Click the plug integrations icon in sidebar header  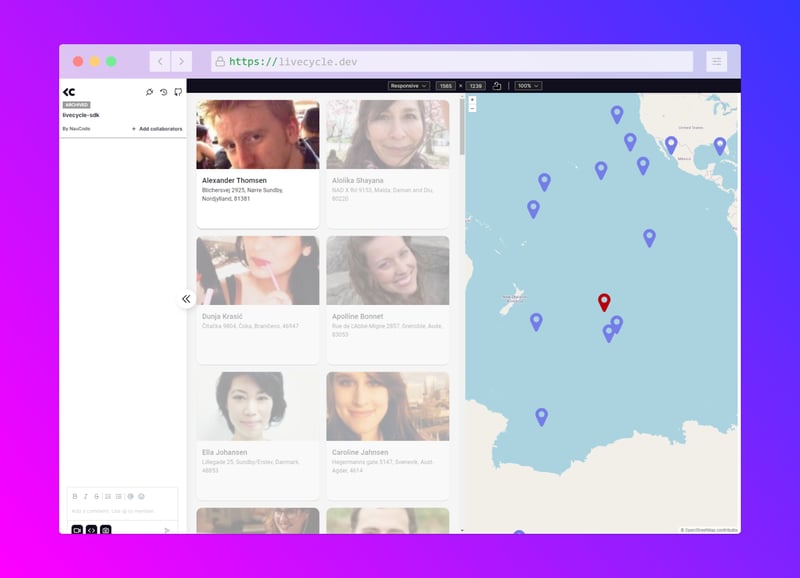[x=149, y=92]
